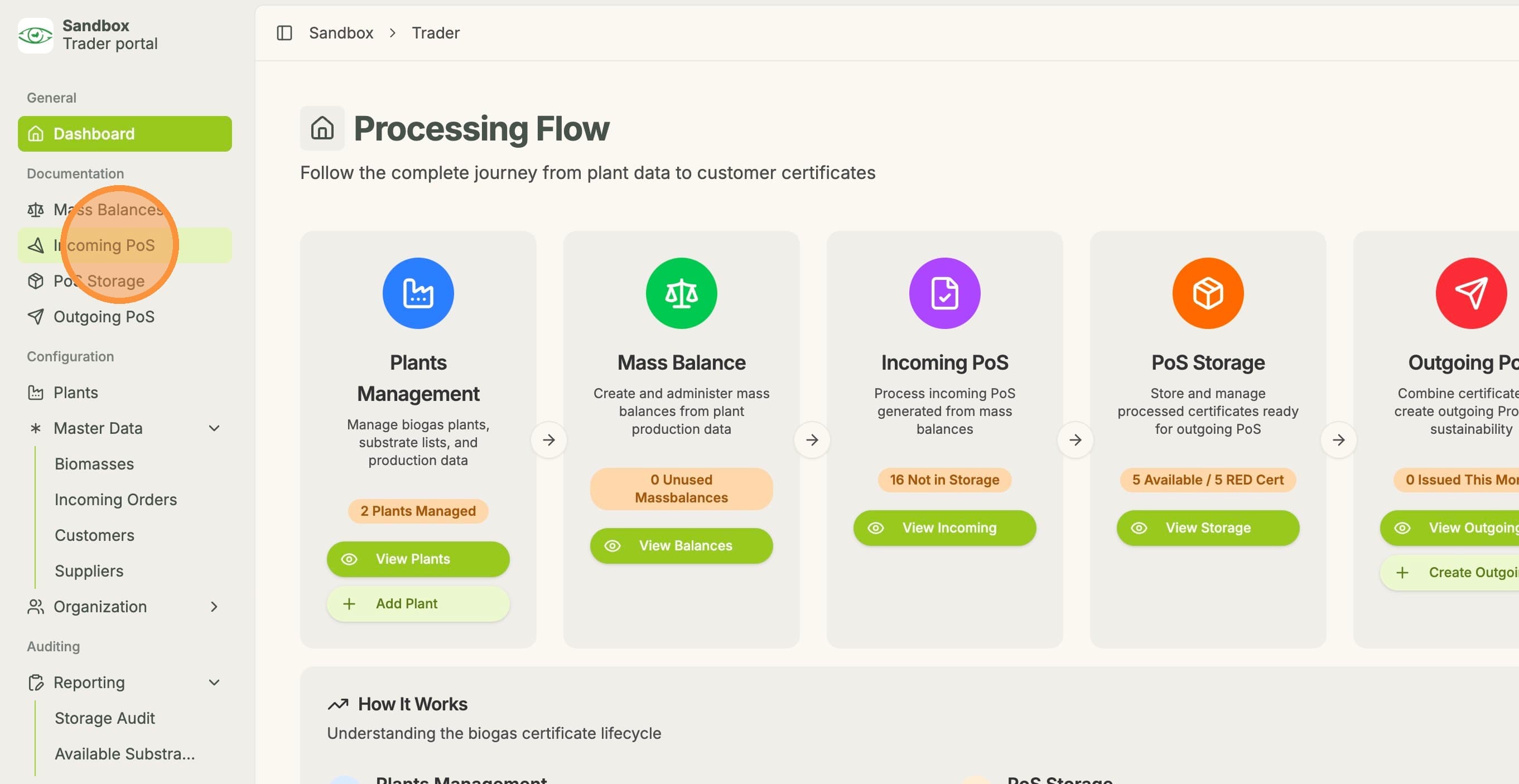Click the View Plants button
1519x784 pixels.
tap(418, 559)
